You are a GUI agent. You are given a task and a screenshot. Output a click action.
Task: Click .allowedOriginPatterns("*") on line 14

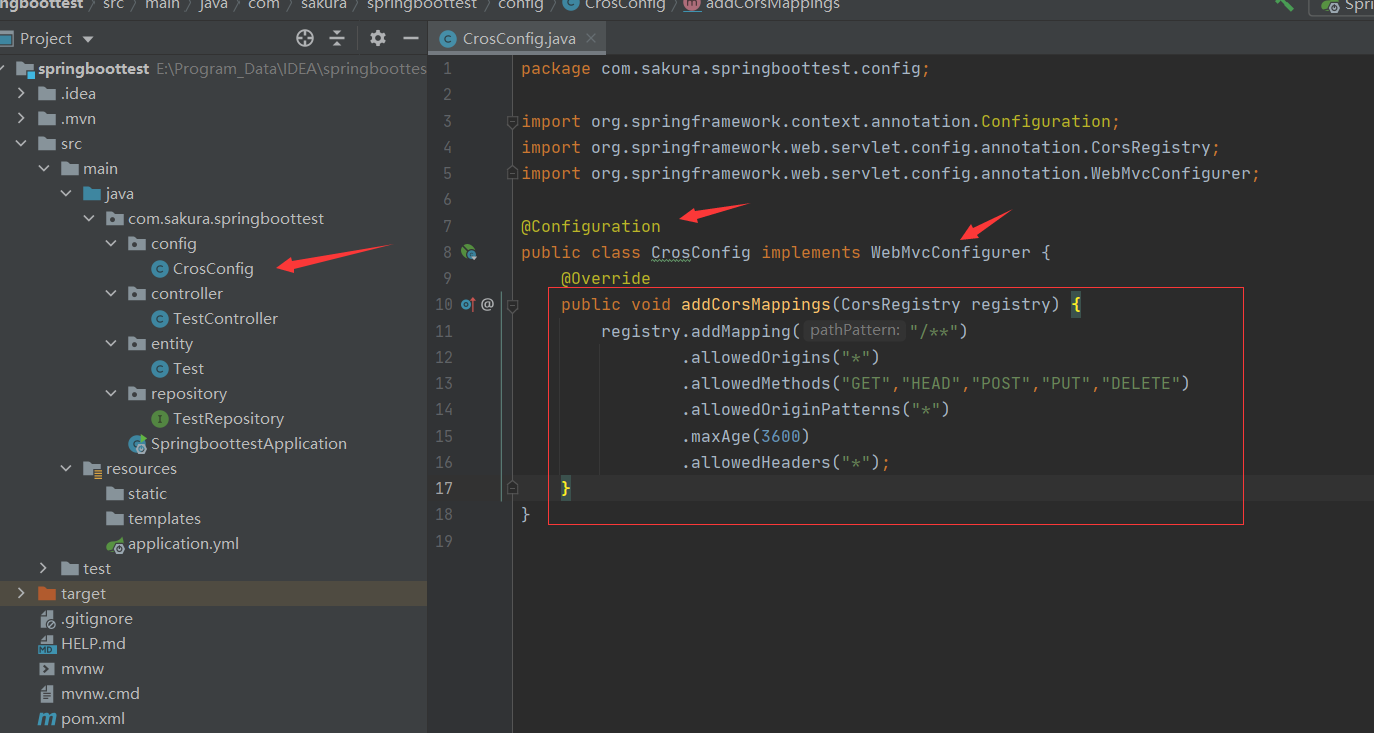pyautogui.click(x=816, y=409)
